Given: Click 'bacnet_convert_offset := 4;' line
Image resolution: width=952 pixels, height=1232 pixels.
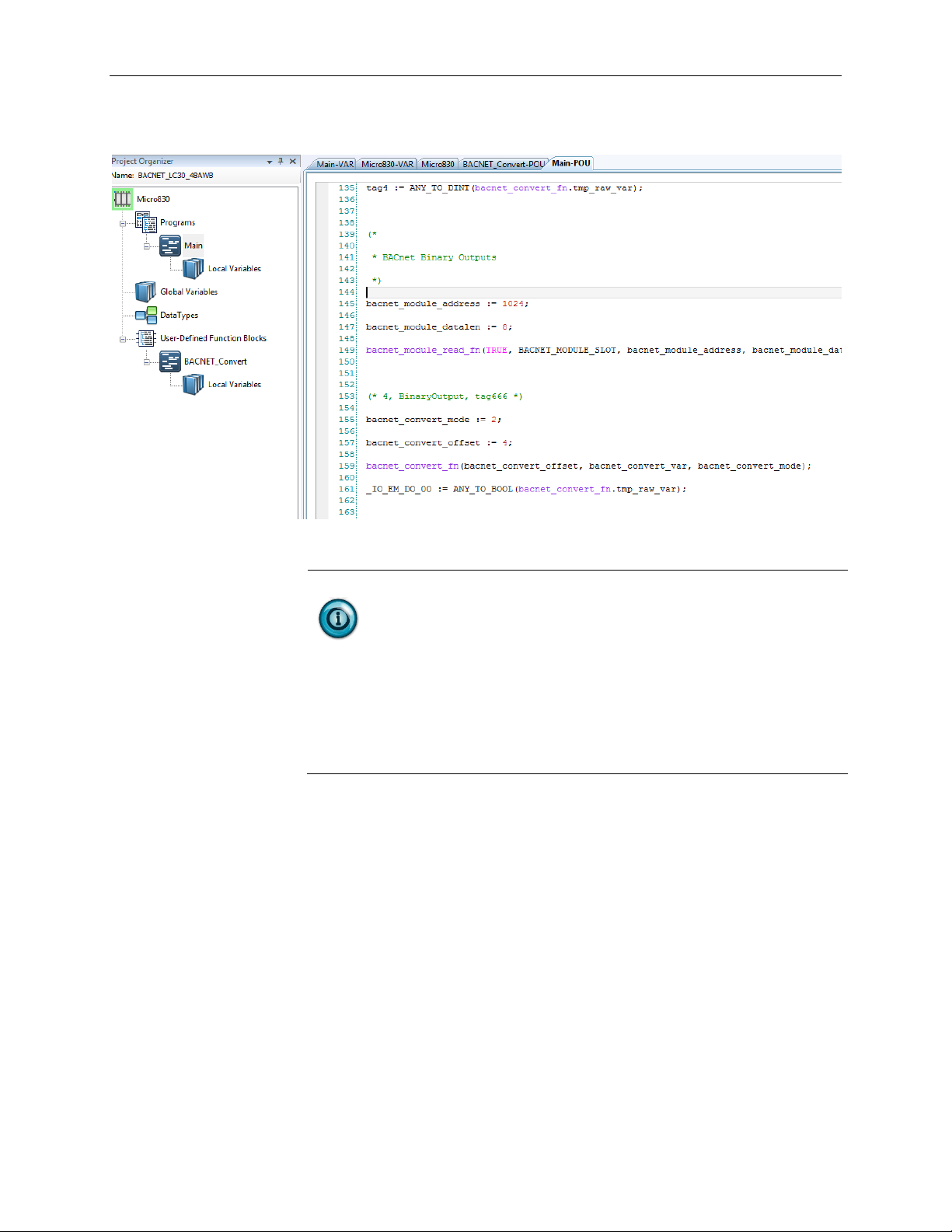Looking at the screenshot, I should [439, 443].
